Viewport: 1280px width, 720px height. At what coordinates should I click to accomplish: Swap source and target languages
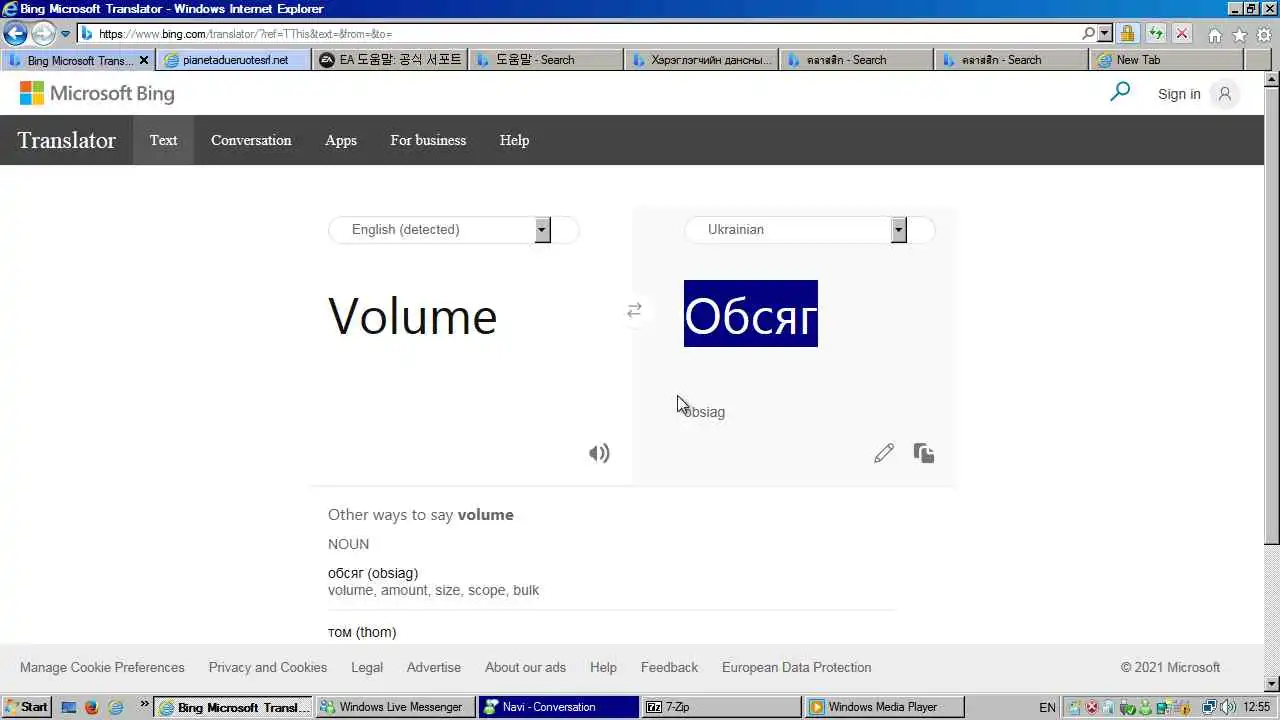click(x=634, y=311)
